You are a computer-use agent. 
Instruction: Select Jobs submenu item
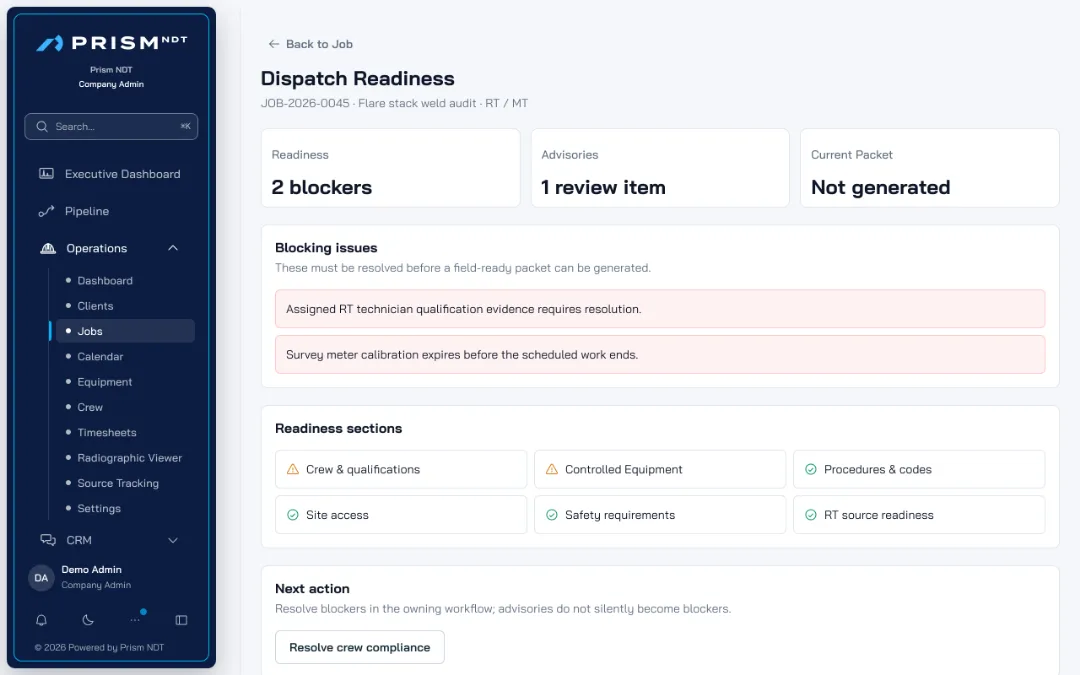[x=125, y=331]
